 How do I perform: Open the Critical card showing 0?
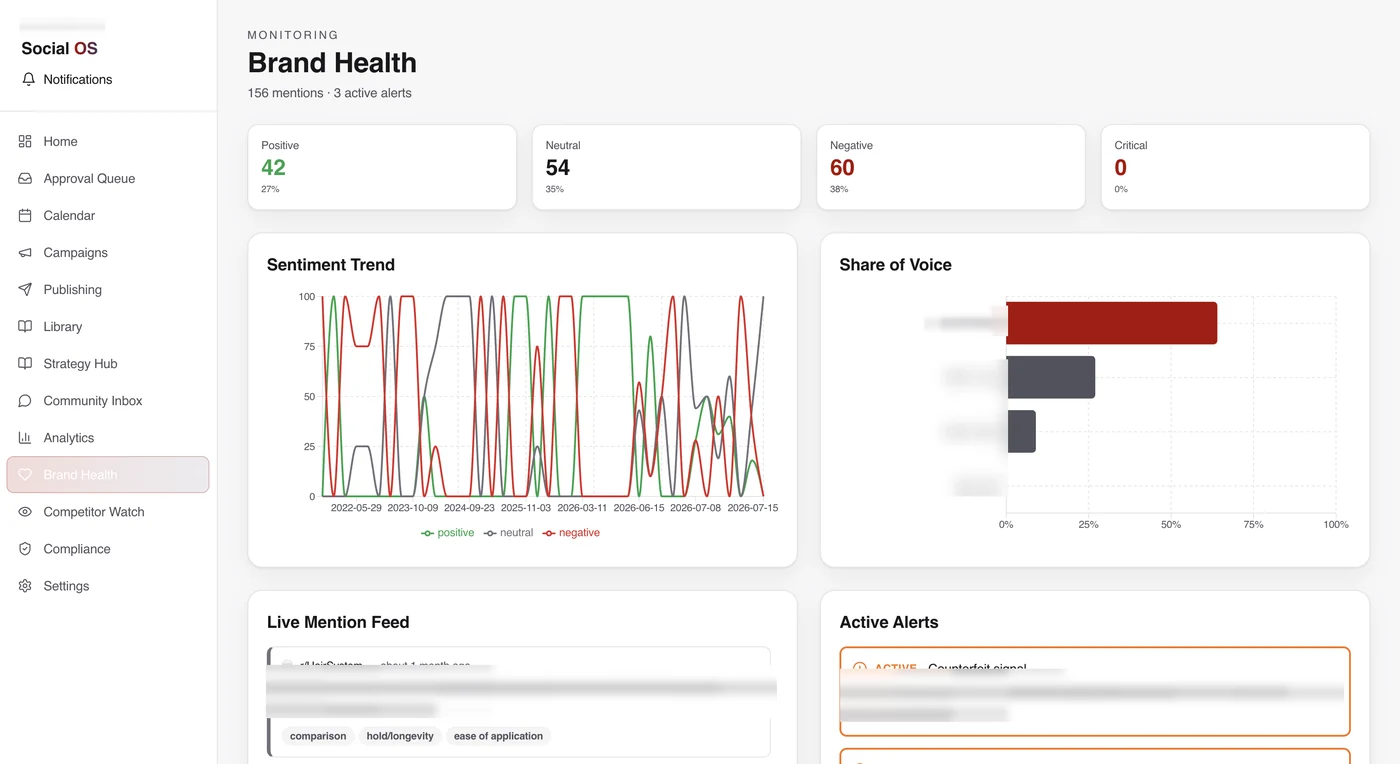coord(1235,167)
